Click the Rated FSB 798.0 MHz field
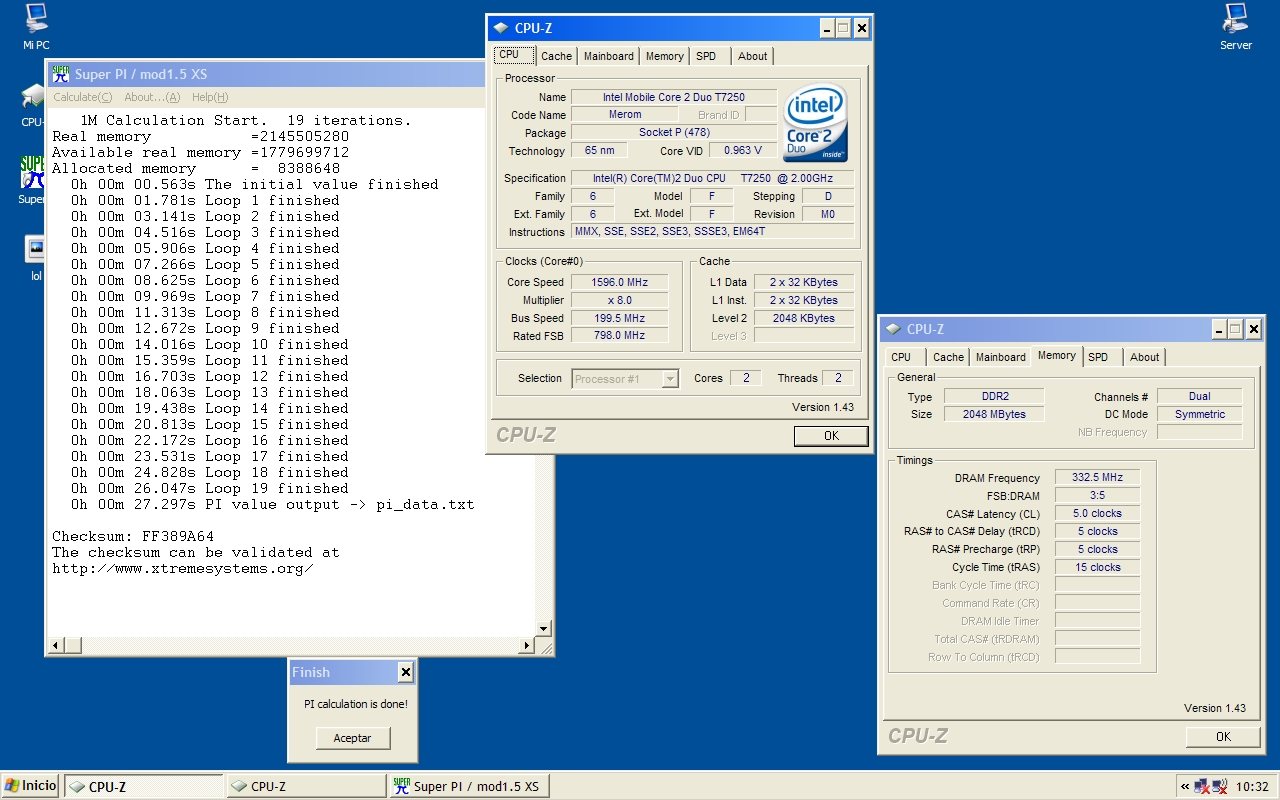This screenshot has height=800, width=1280. pos(619,336)
